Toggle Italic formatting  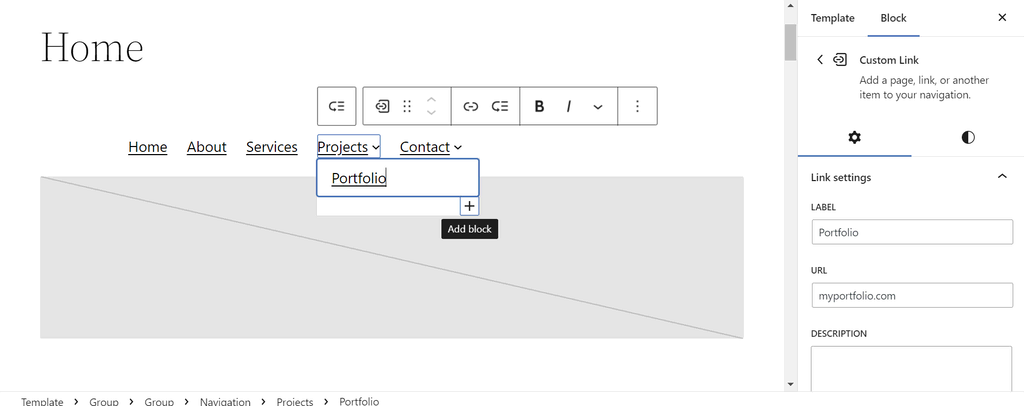point(568,106)
